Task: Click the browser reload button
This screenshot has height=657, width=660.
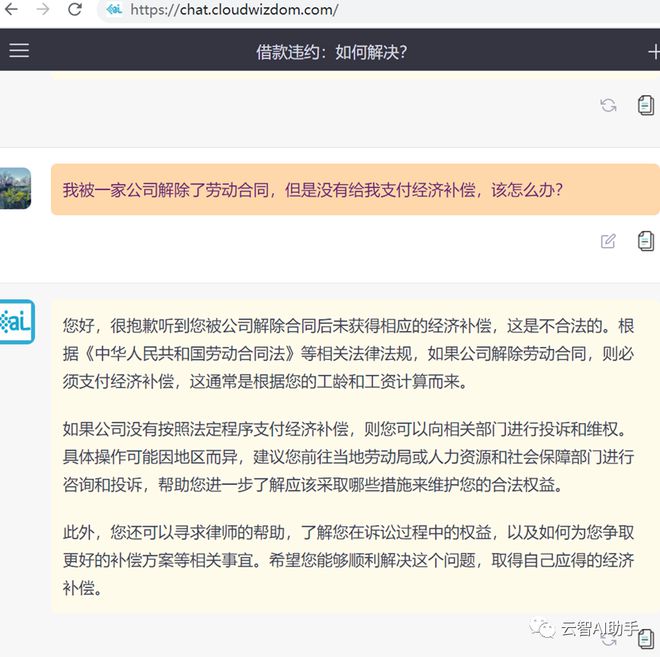Action: point(75,10)
